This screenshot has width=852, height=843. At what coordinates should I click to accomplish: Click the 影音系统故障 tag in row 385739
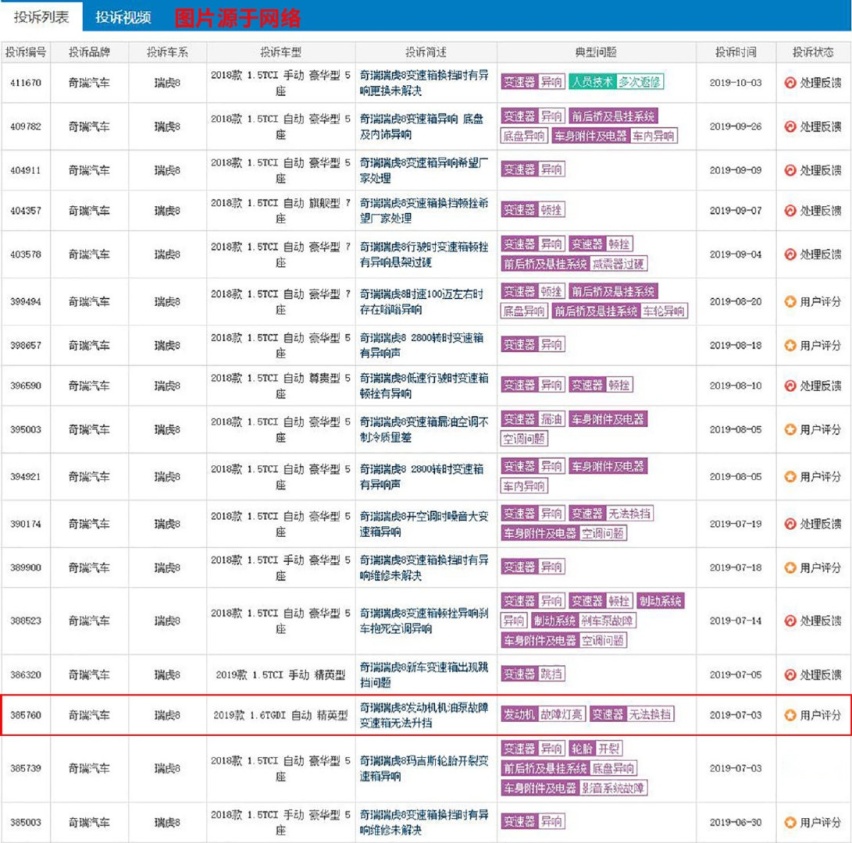coord(613,788)
